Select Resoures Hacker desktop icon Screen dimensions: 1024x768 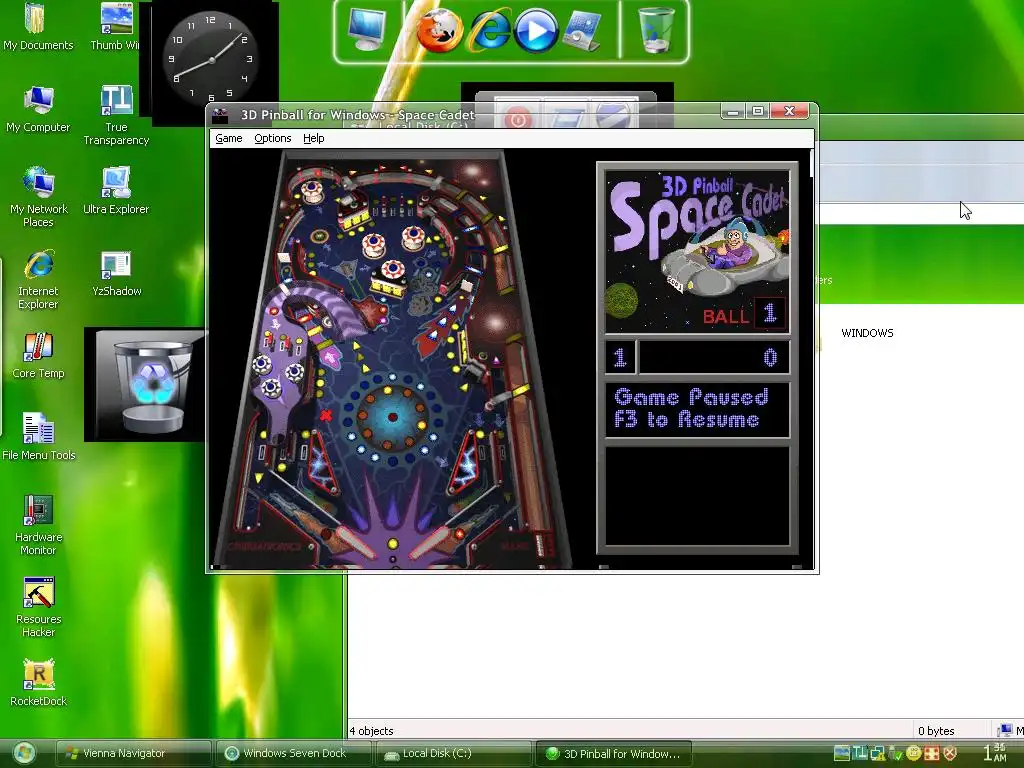click(39, 607)
